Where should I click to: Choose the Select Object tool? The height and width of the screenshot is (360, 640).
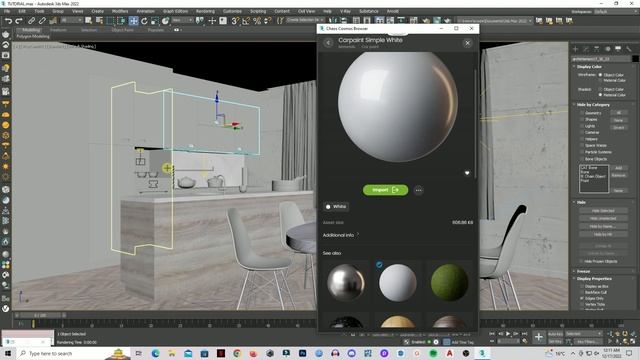coord(89,20)
